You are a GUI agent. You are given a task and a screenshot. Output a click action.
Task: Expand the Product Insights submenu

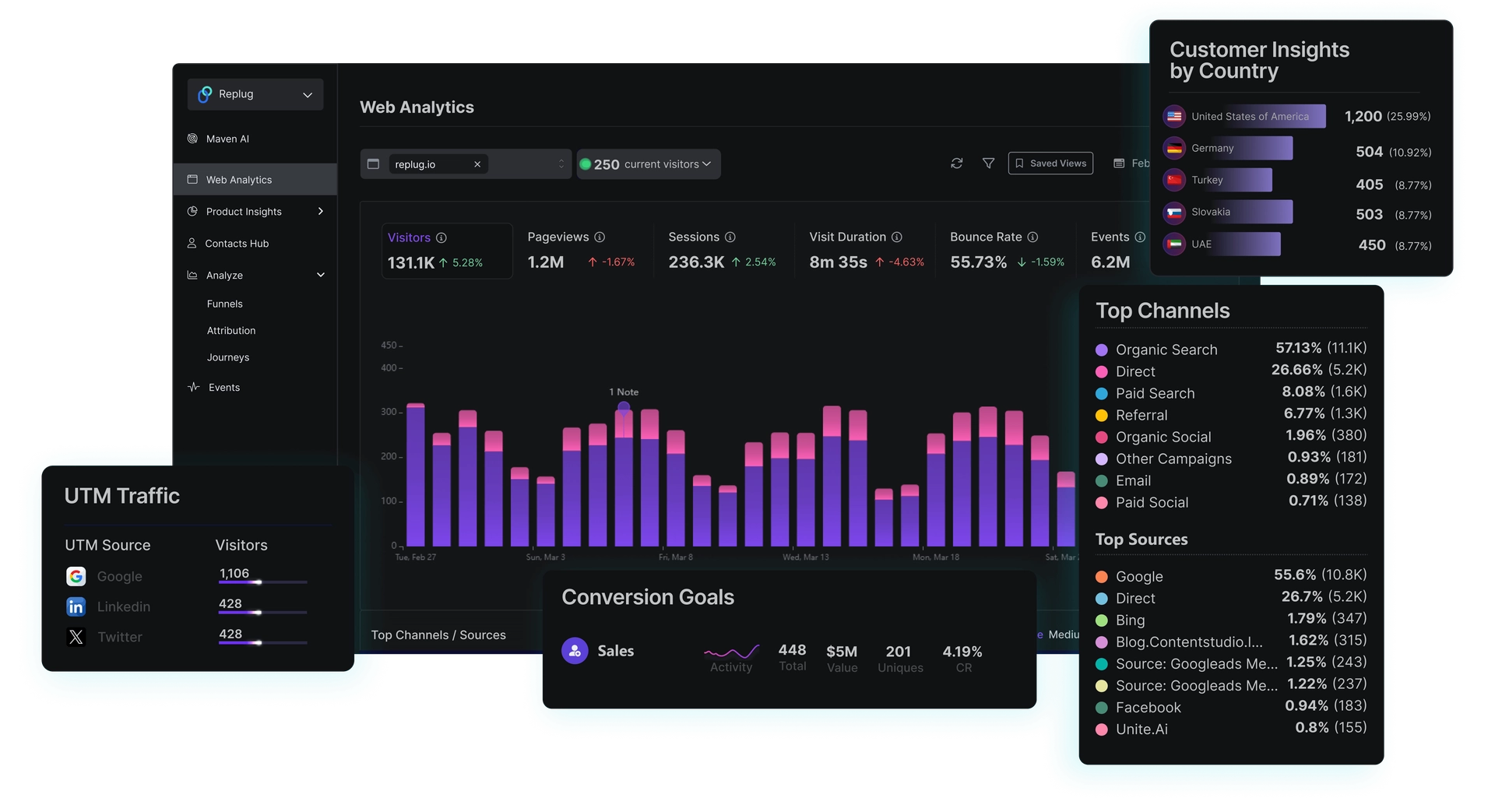(320, 212)
